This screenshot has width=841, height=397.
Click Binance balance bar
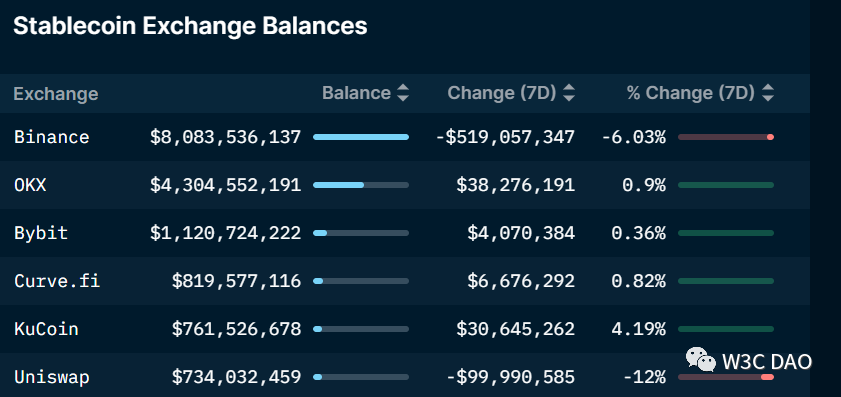pos(361,137)
